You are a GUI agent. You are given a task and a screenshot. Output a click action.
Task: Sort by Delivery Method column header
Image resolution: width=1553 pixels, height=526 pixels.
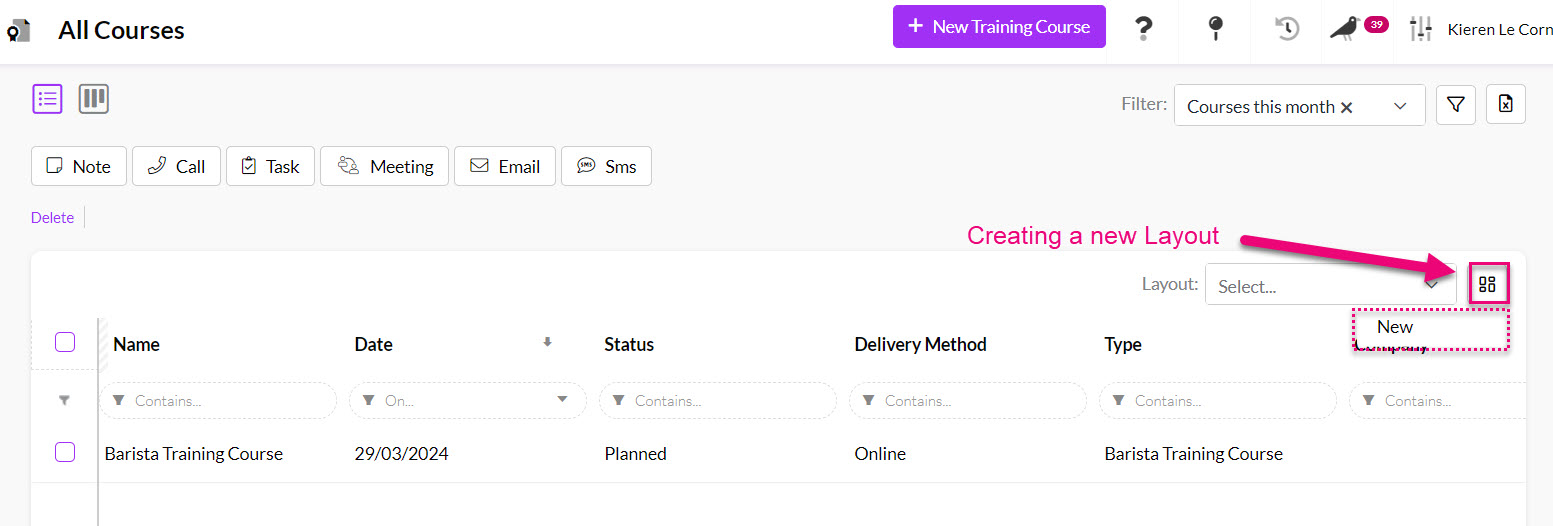point(920,344)
